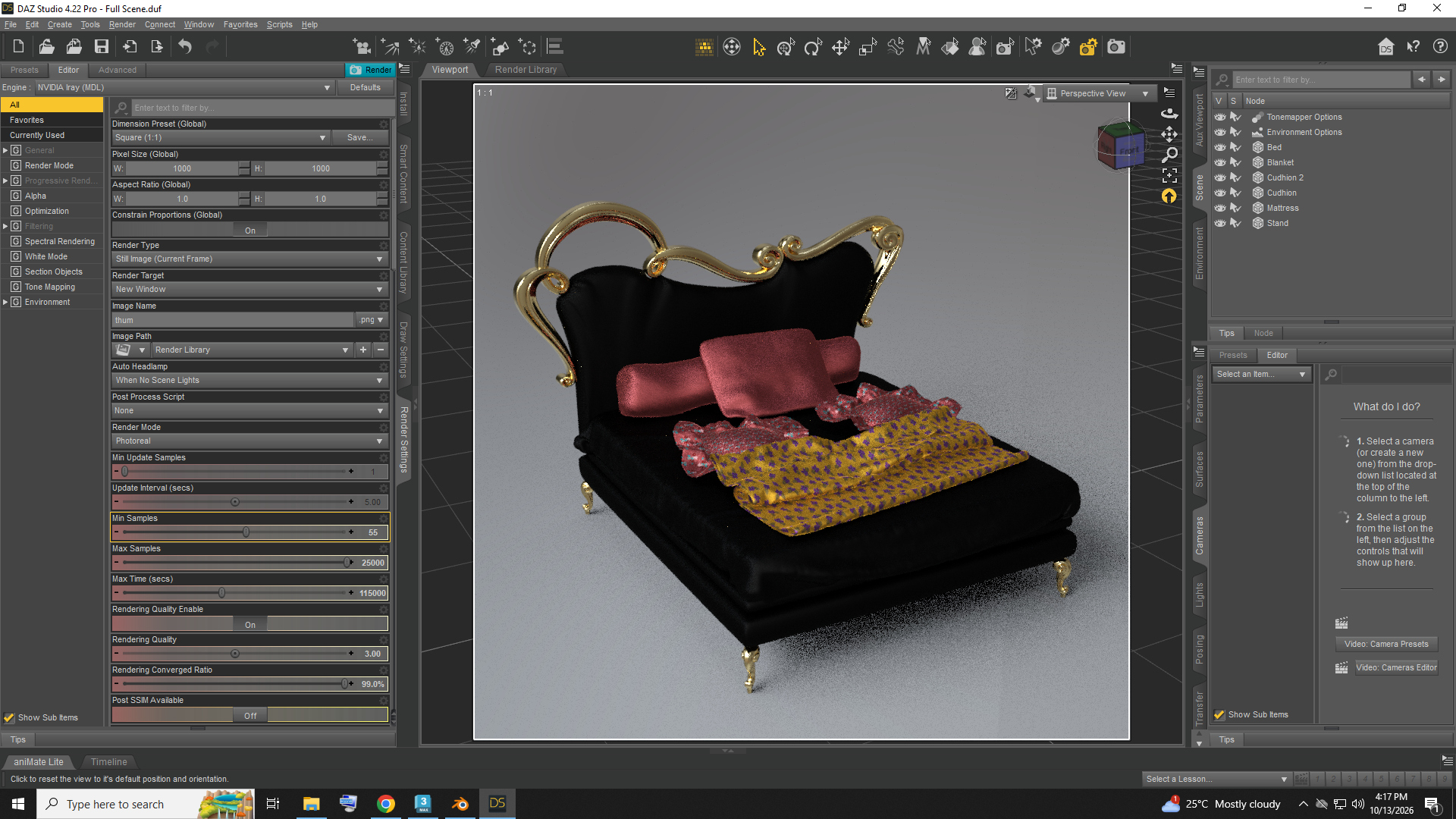Click the Export file icon

coord(157,47)
